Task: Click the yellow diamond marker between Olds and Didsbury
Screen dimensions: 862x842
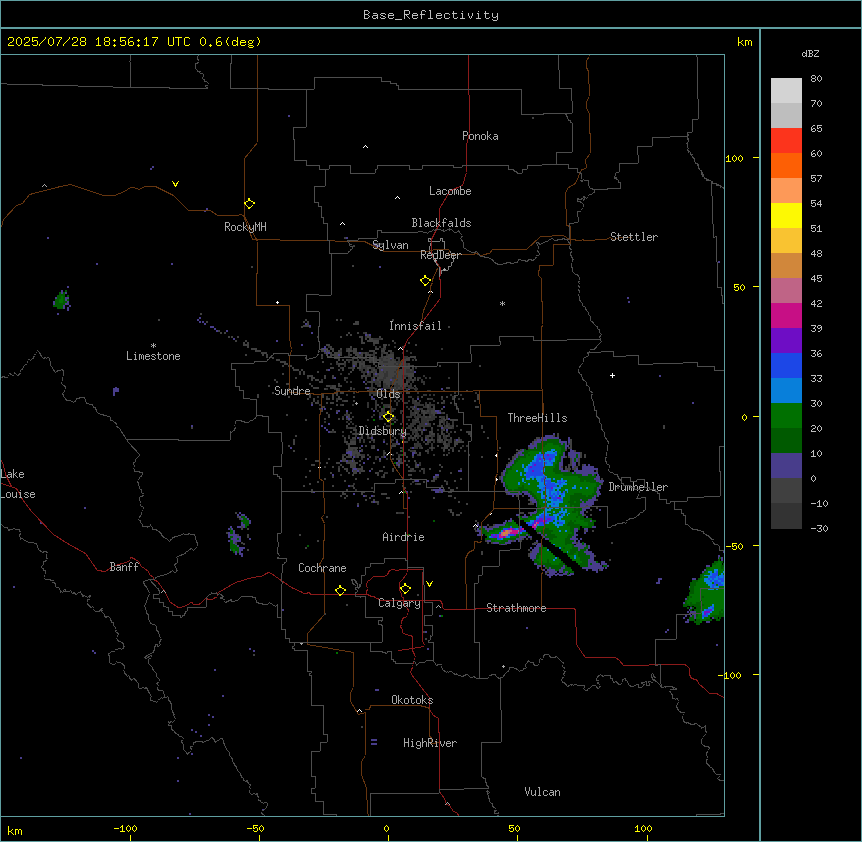Action: 388,417
